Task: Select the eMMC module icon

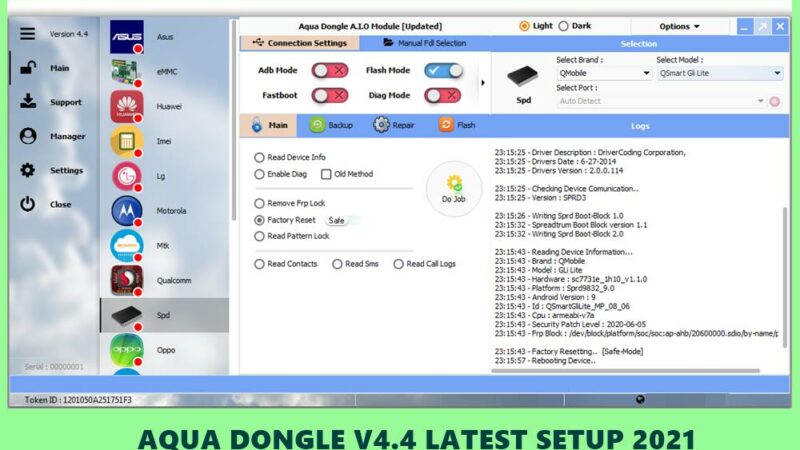Action: 127,71
